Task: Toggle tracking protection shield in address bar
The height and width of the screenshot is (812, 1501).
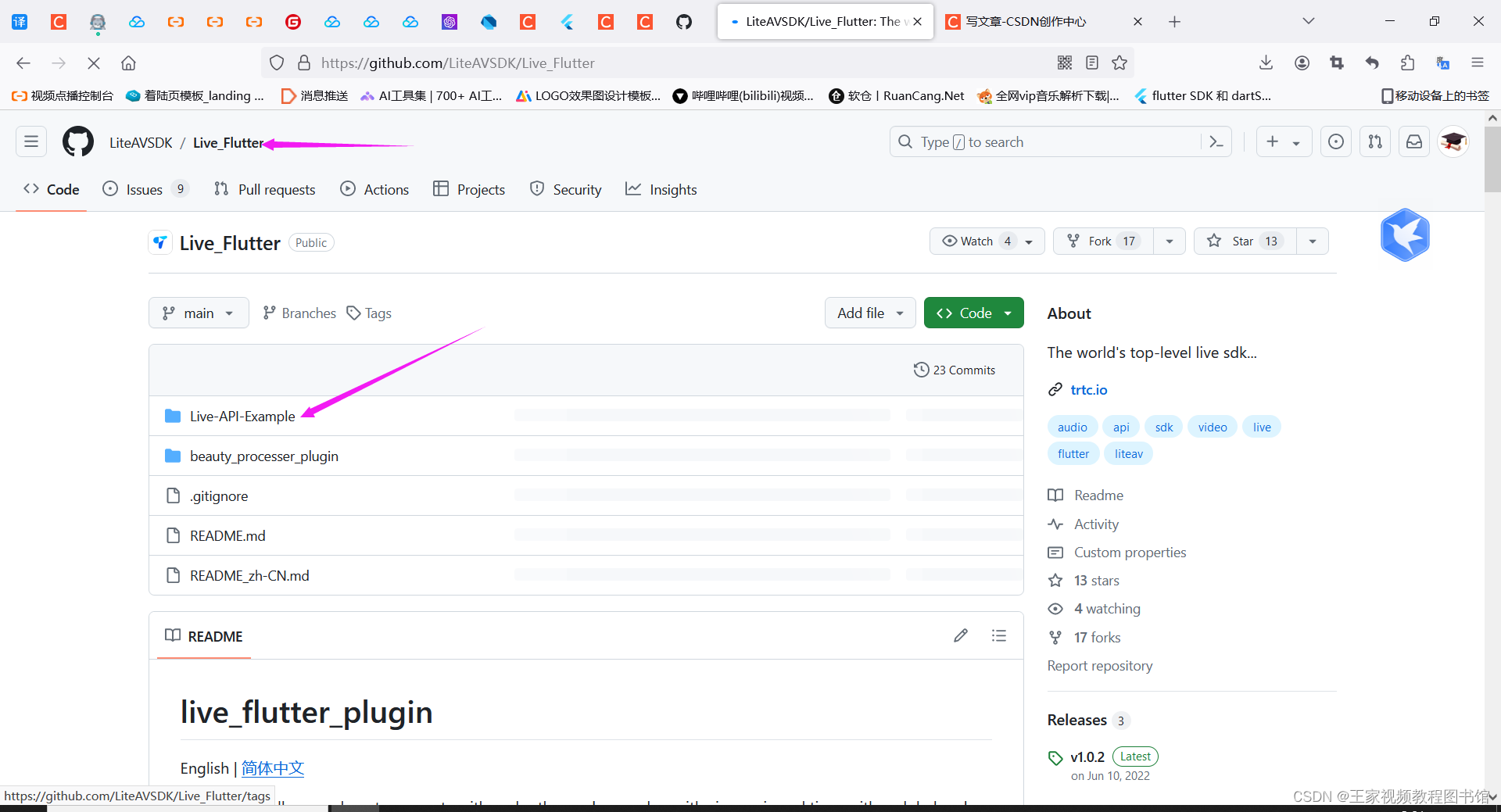Action: click(276, 63)
